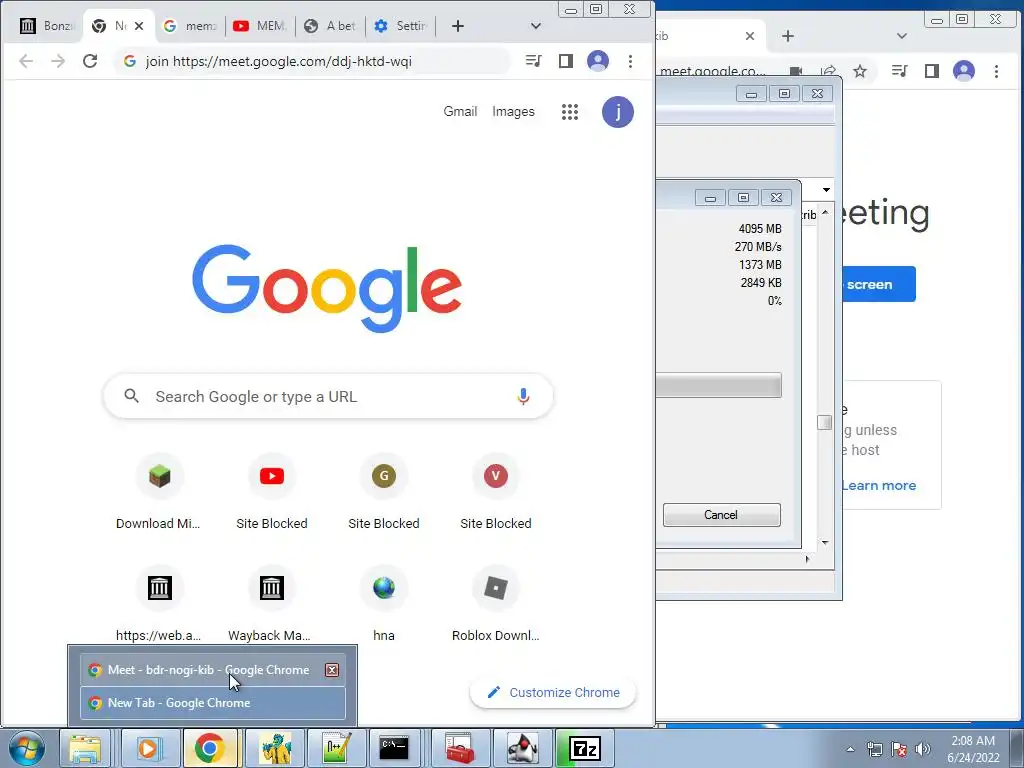Open the three-dot Chrome menu in the front window
This screenshot has width=1024, height=768.
[630, 61]
